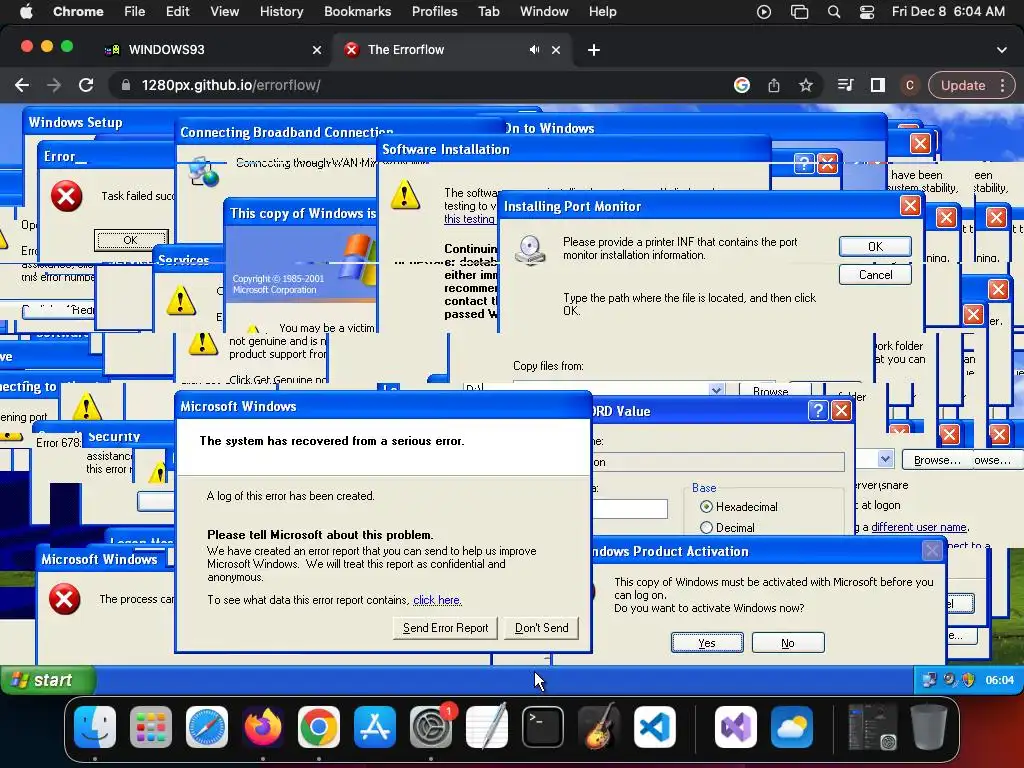The height and width of the screenshot is (768, 1024).
Task: Click the Chrome Update button
Action: click(963, 85)
